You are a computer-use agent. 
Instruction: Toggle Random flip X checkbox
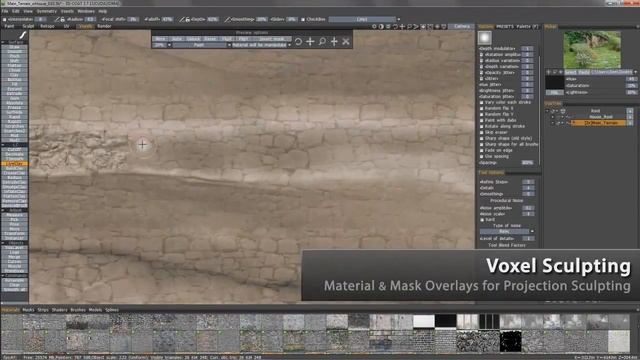pos(482,109)
